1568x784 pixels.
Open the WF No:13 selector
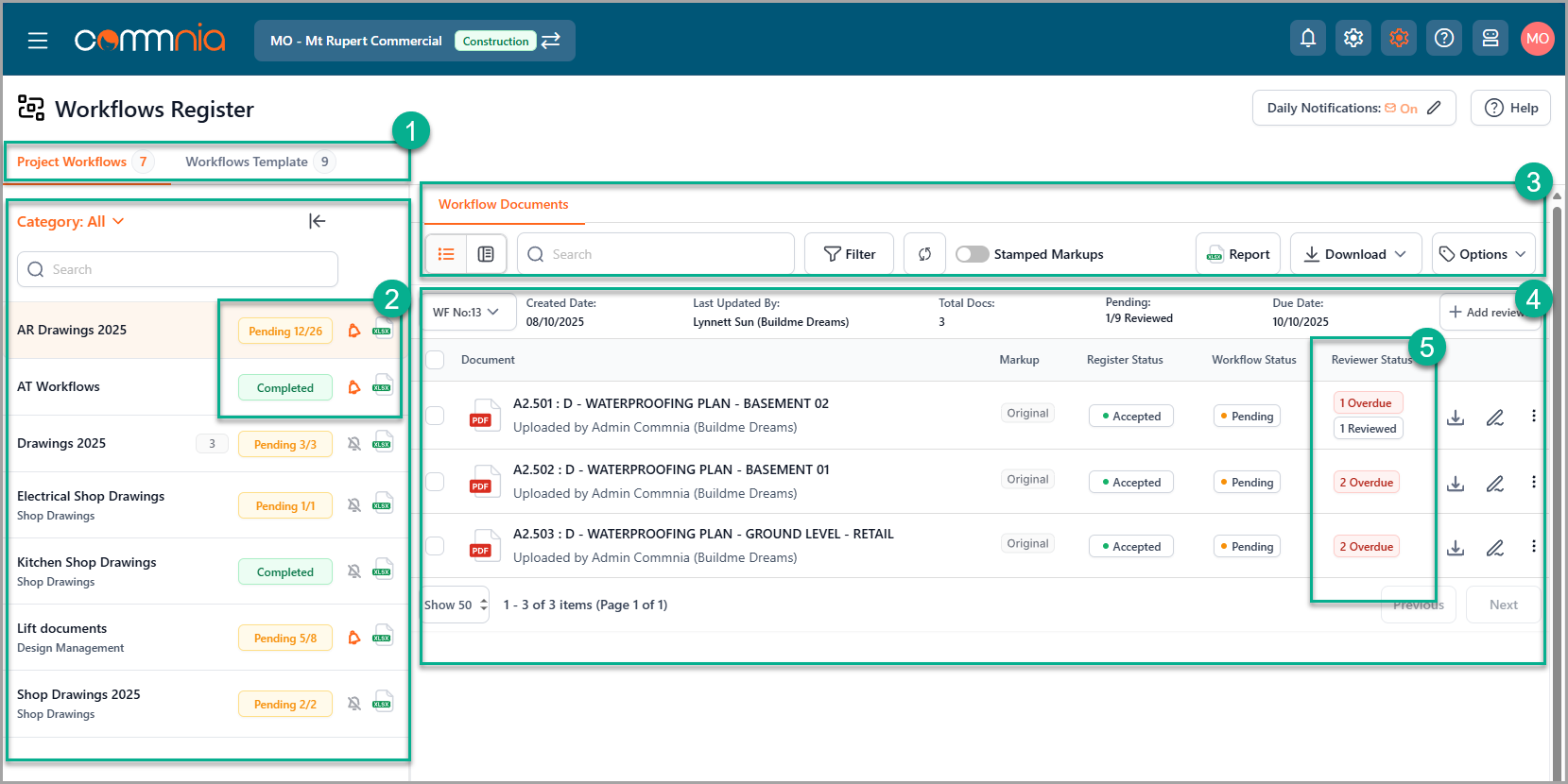pos(467,313)
